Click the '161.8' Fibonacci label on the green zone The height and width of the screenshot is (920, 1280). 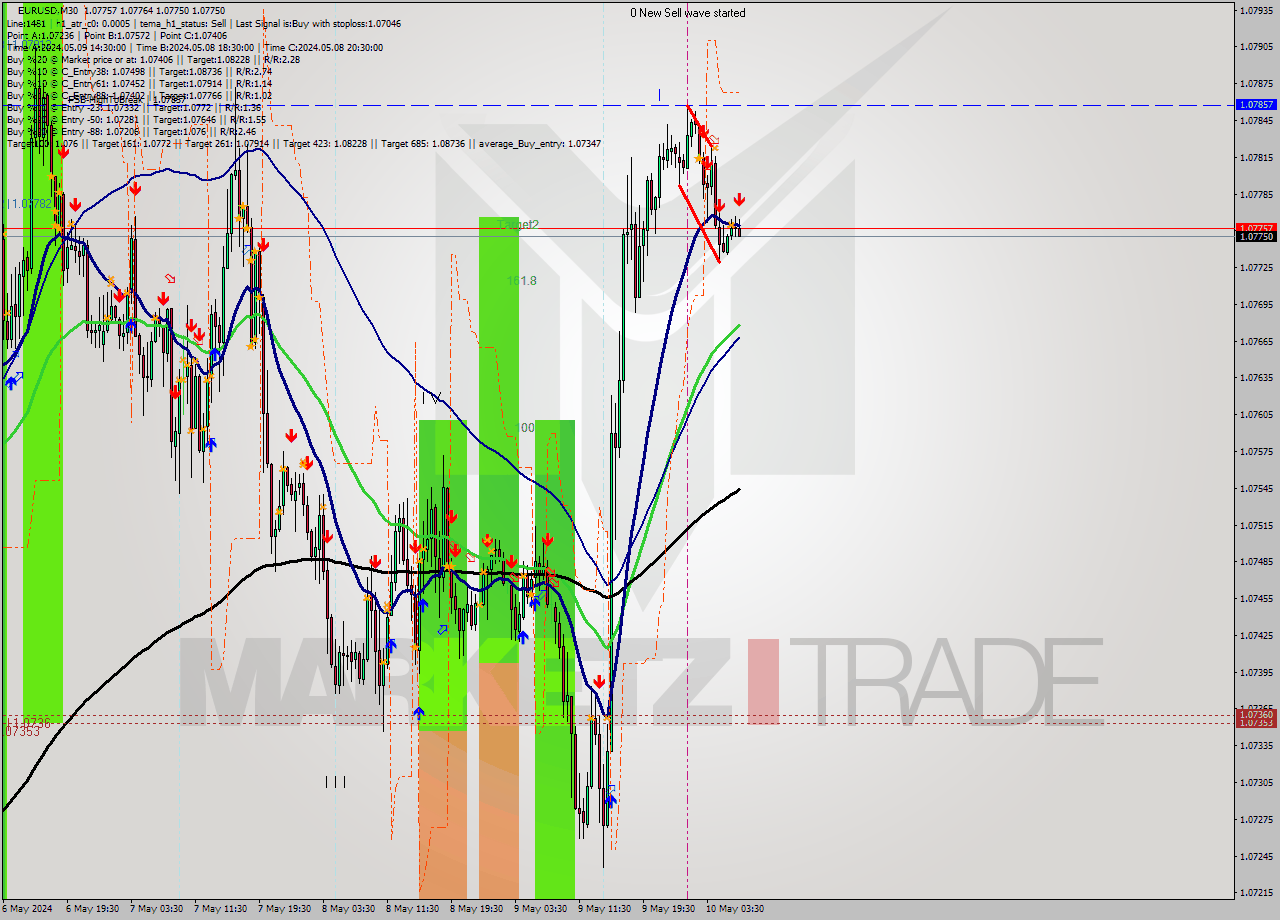(521, 281)
